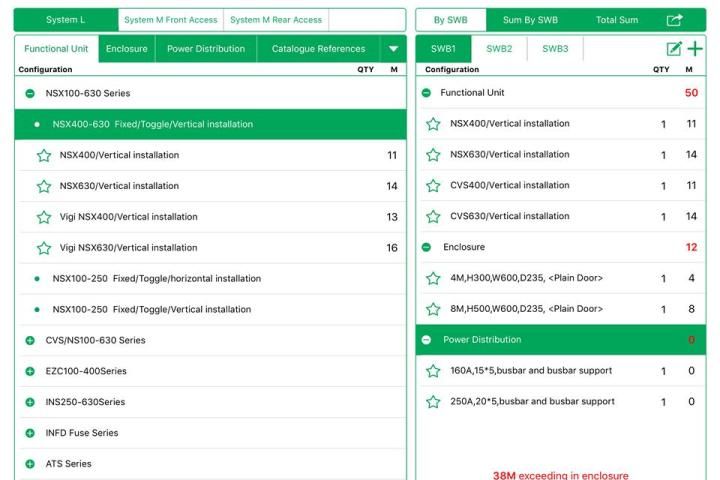Switch to Total Sum view
The height and width of the screenshot is (480, 720).
pos(619,20)
